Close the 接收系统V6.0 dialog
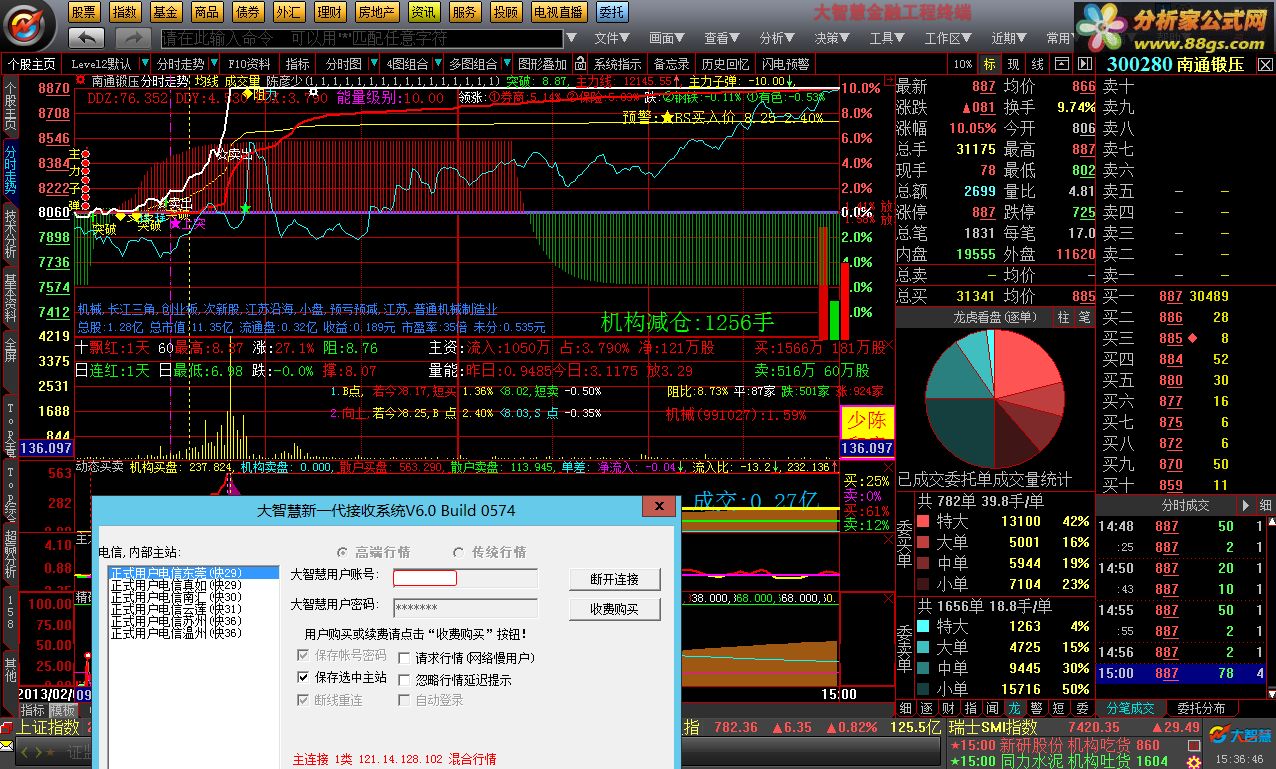This screenshot has width=1276, height=769. tap(659, 507)
